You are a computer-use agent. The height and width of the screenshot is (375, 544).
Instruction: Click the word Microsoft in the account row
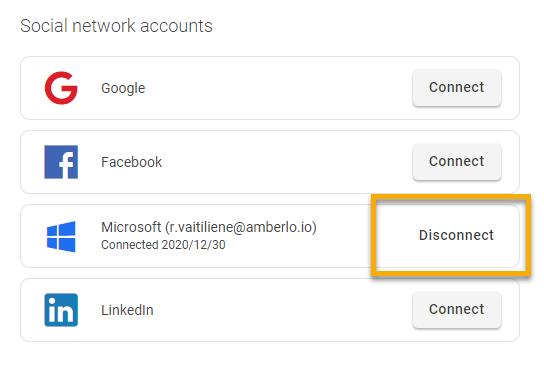coord(131,227)
